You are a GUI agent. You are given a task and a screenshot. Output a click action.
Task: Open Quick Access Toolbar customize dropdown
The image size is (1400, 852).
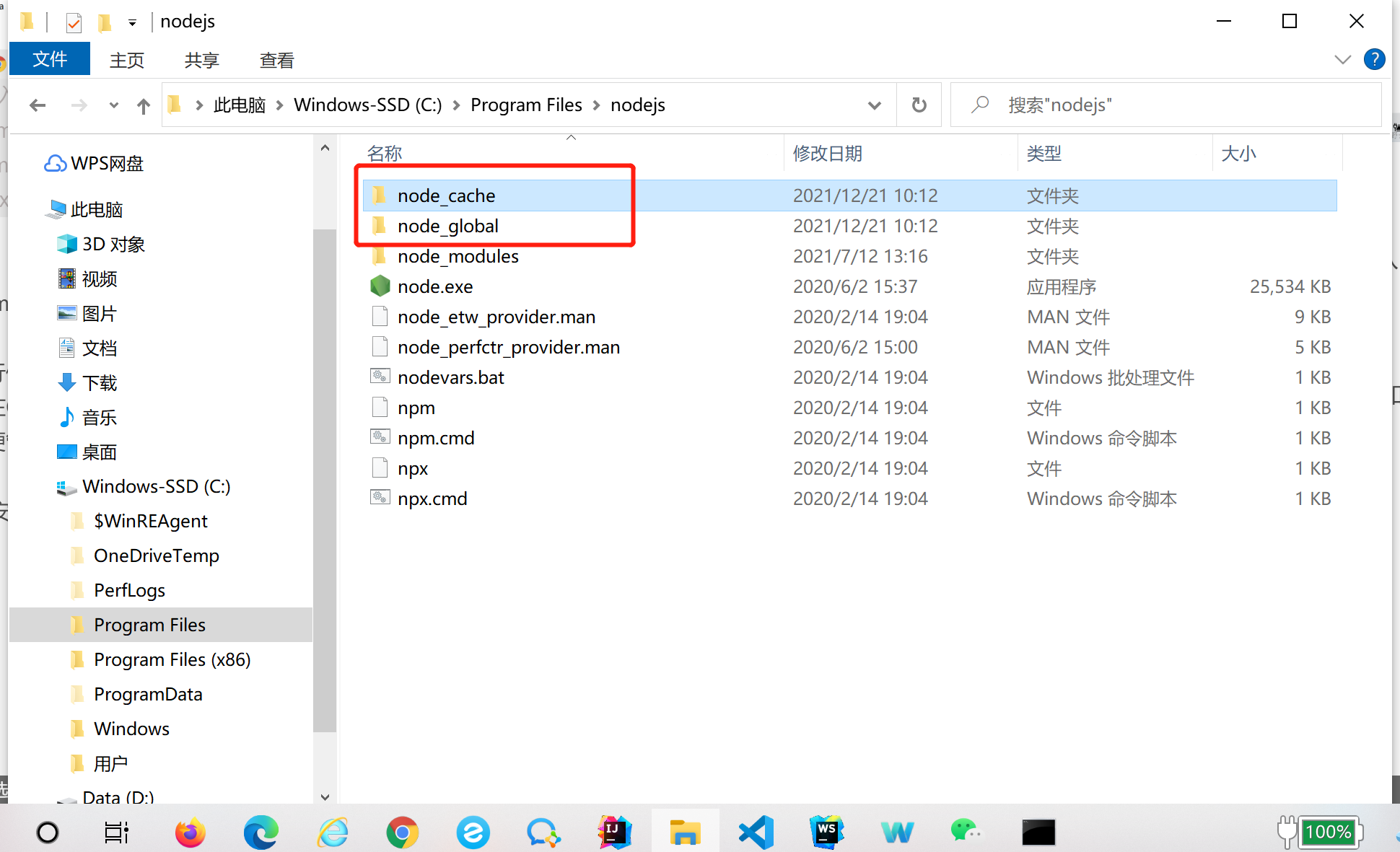(x=132, y=22)
